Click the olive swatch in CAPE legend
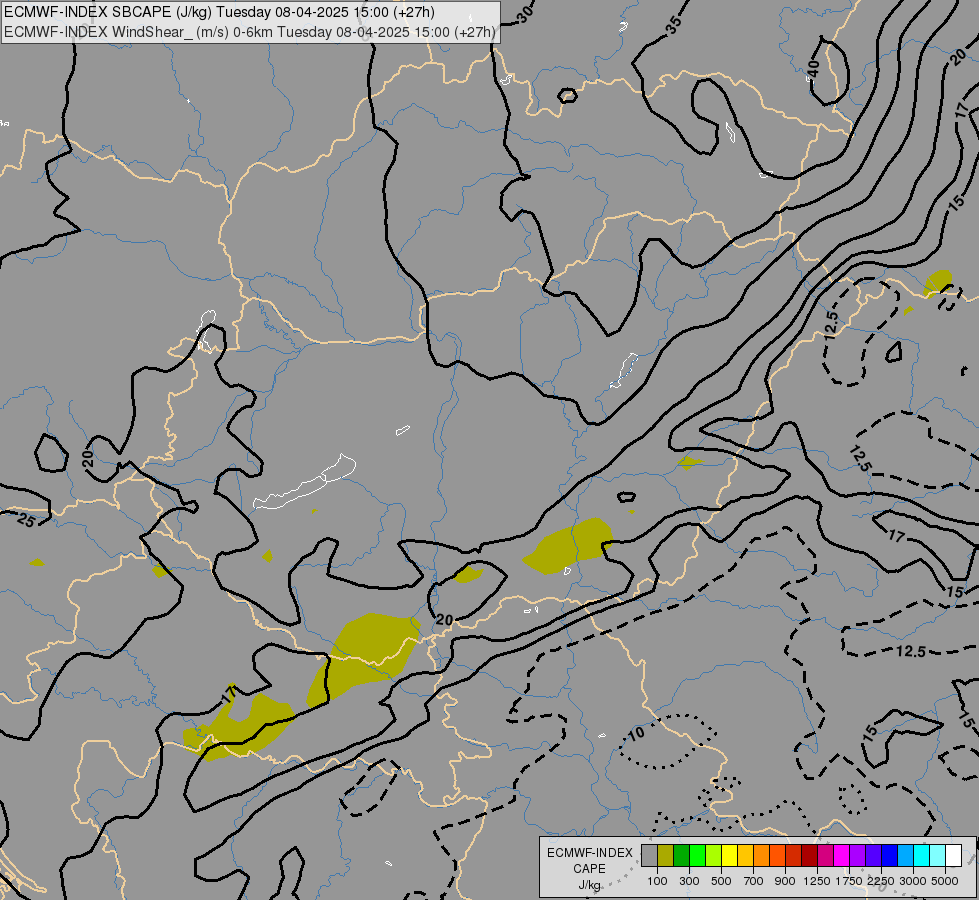This screenshot has width=979, height=900. (666, 855)
